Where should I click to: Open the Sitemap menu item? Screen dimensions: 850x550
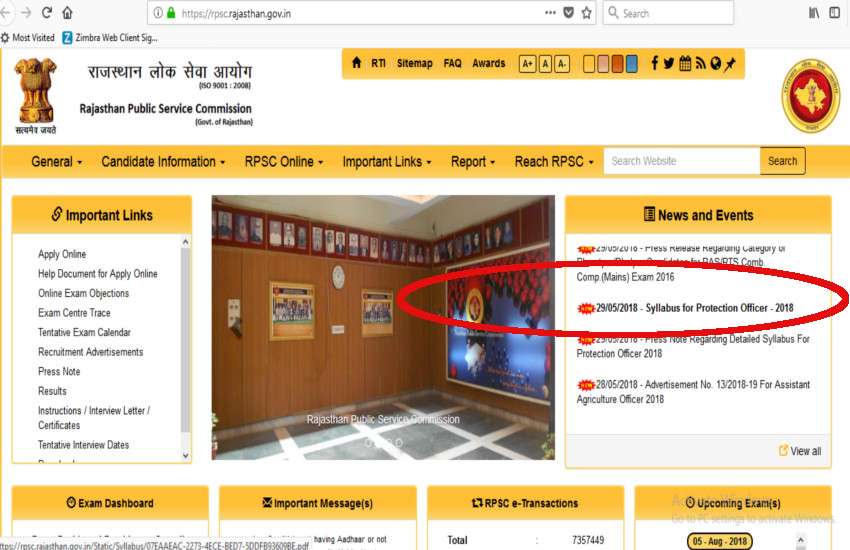pyautogui.click(x=414, y=63)
